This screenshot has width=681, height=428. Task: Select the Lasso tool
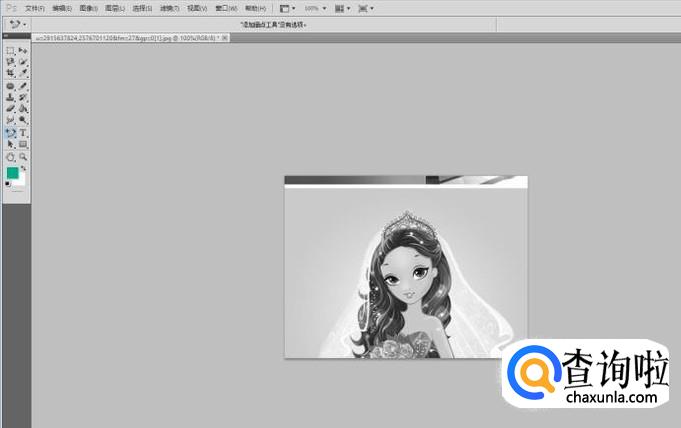tap(10, 62)
